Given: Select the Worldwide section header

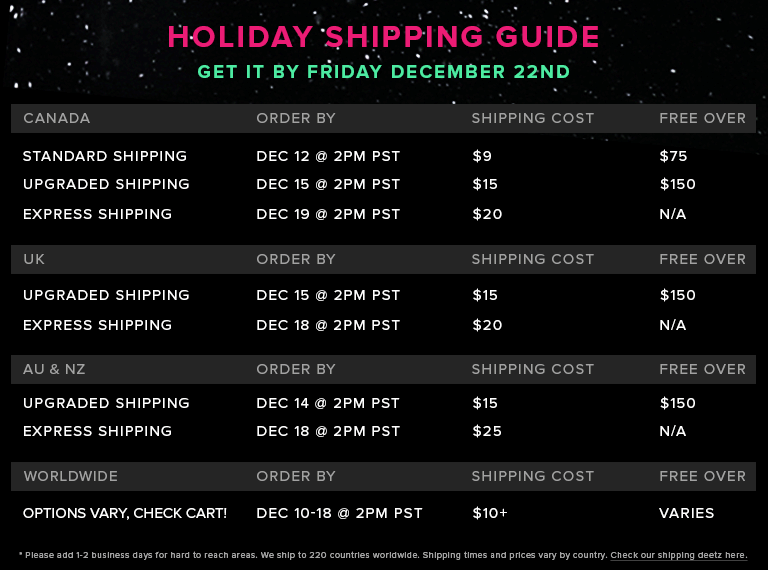Looking at the screenshot, I should click(x=71, y=476).
